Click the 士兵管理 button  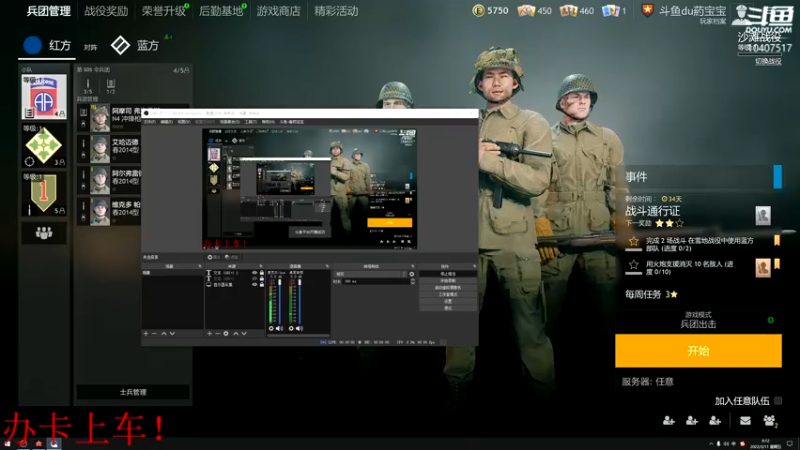point(133,392)
